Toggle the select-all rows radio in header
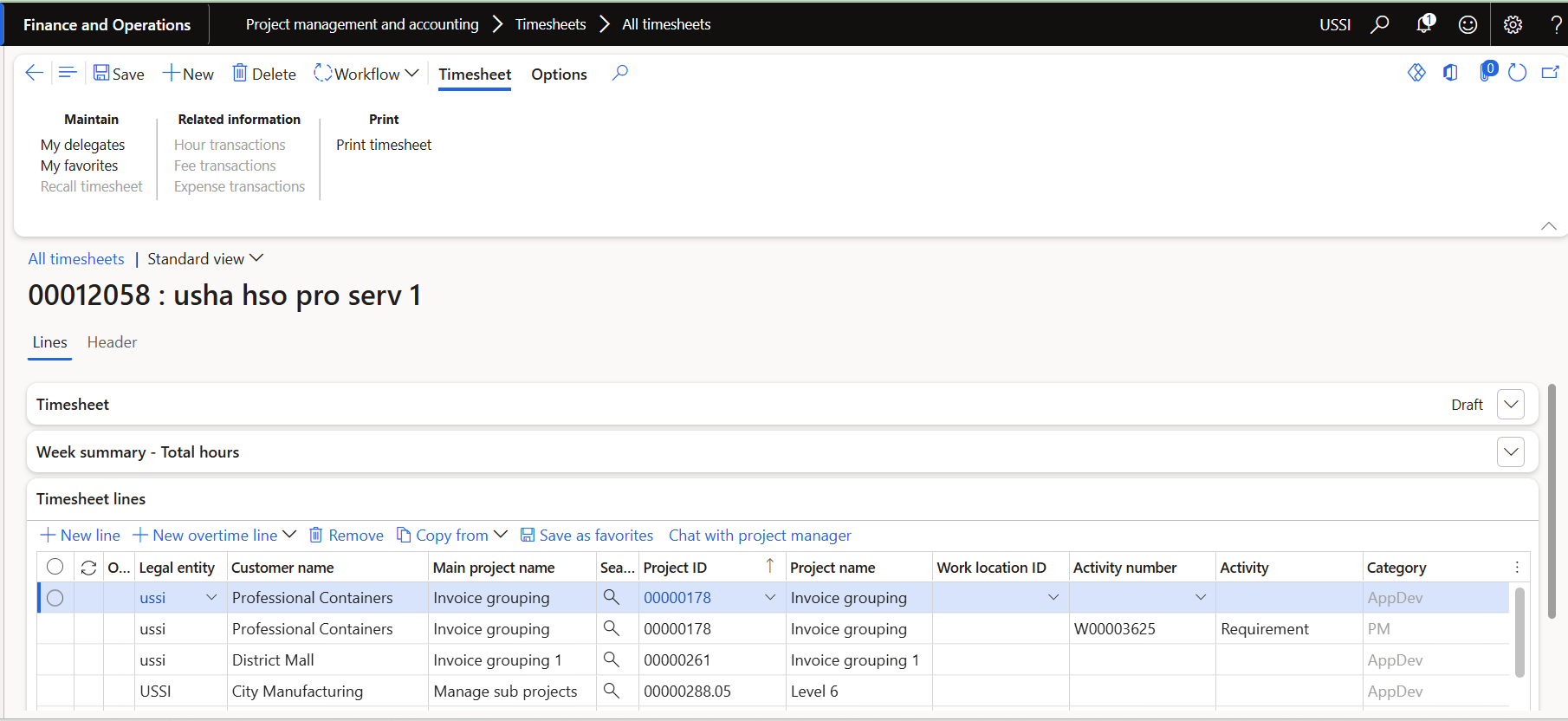Image resolution: width=1568 pixels, height=721 pixels. coord(55,567)
